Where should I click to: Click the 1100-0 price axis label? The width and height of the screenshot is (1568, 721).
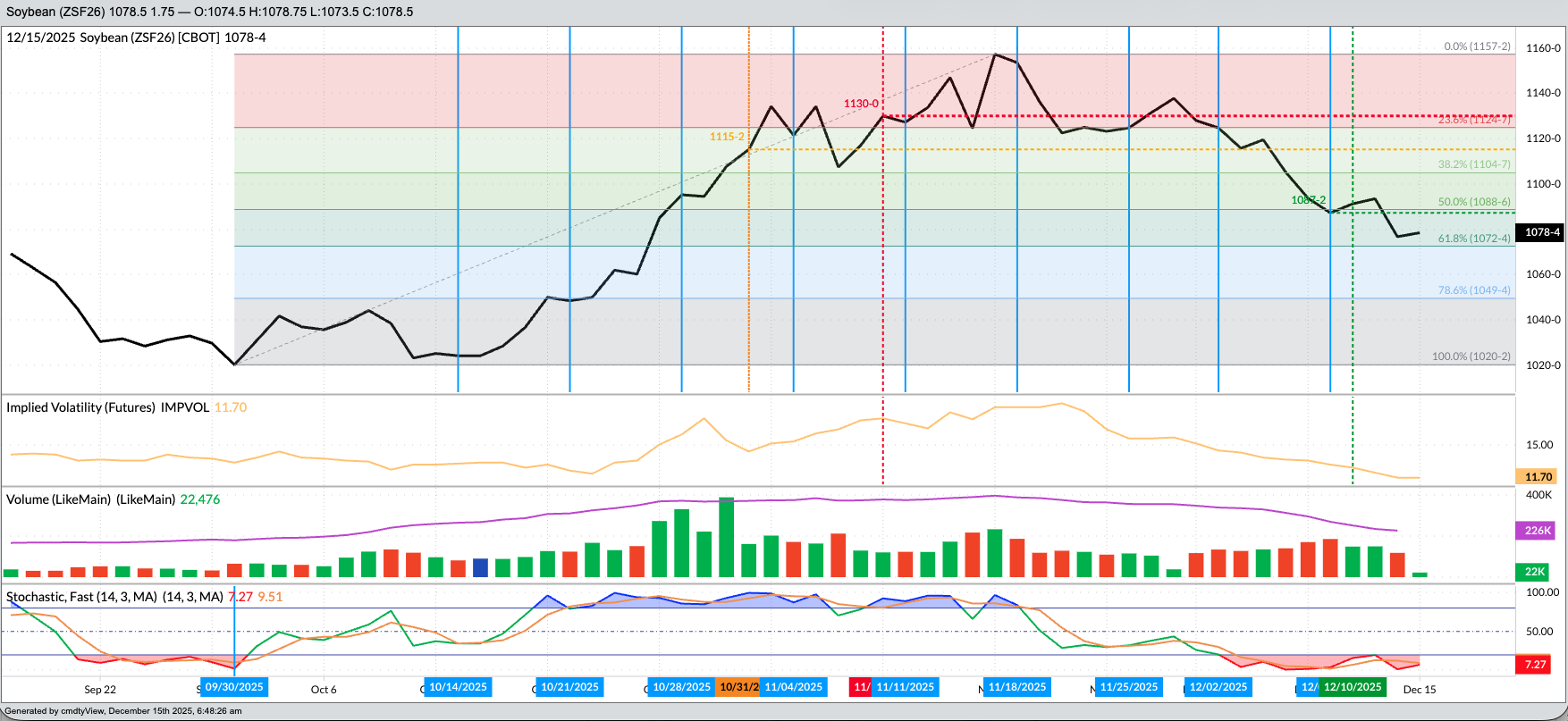click(x=1544, y=184)
